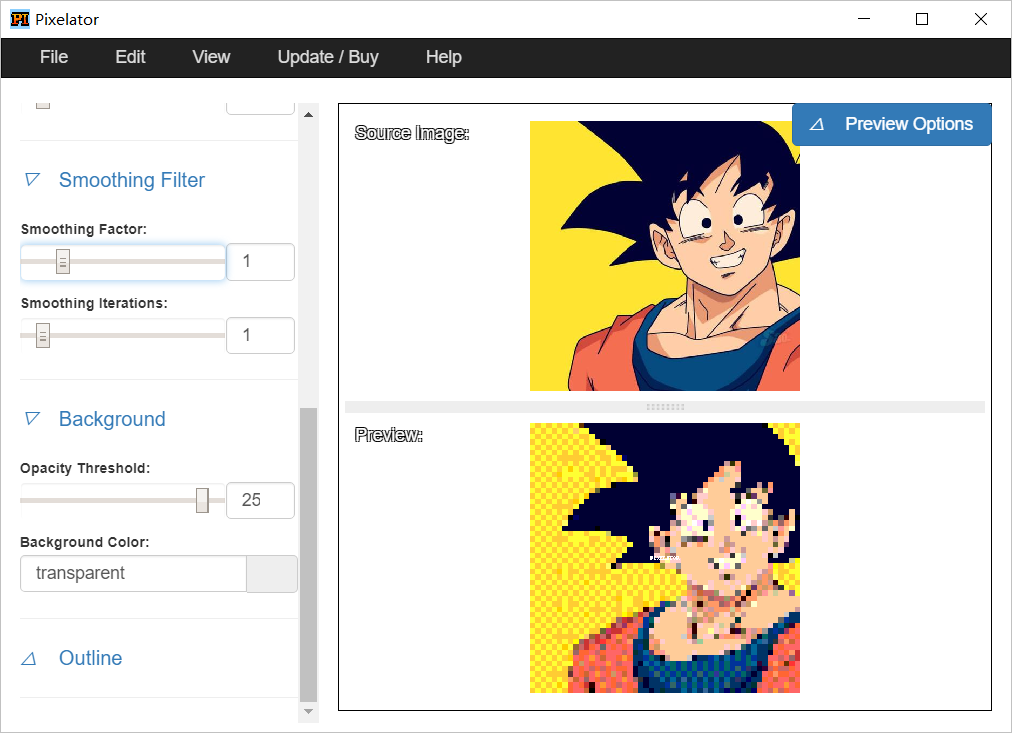Open the Background Color swatch picker
This screenshot has width=1012, height=733.
[272, 574]
